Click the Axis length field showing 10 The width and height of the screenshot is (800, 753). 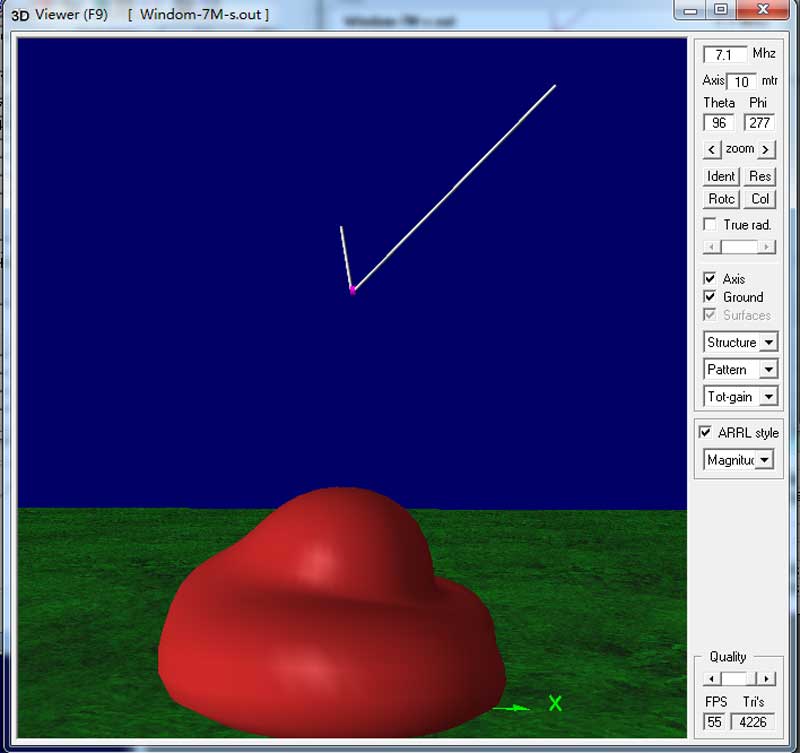[x=741, y=82]
